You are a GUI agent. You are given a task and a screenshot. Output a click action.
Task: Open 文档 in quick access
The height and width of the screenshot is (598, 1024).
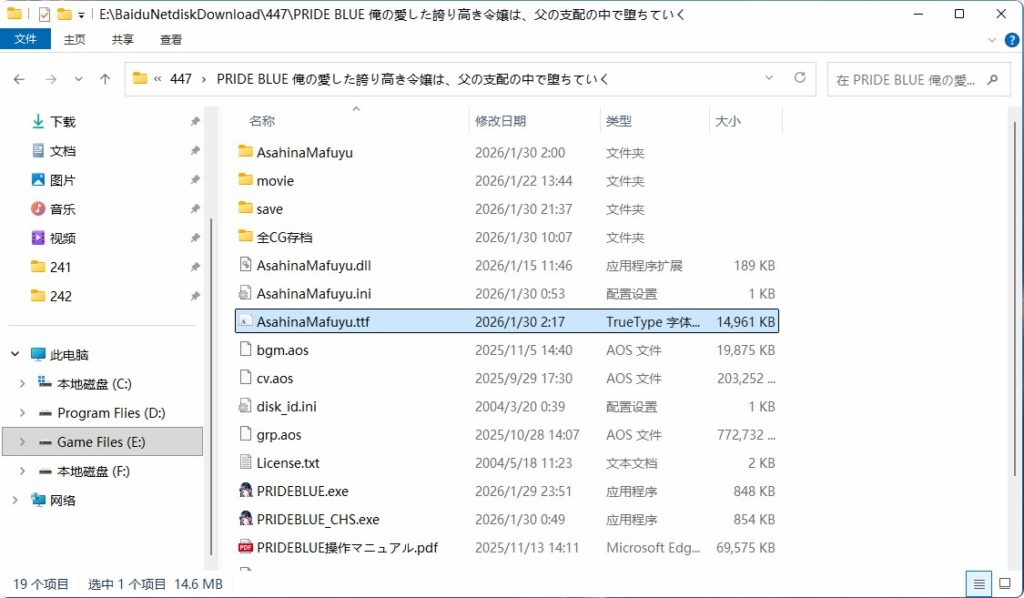tap(63, 151)
